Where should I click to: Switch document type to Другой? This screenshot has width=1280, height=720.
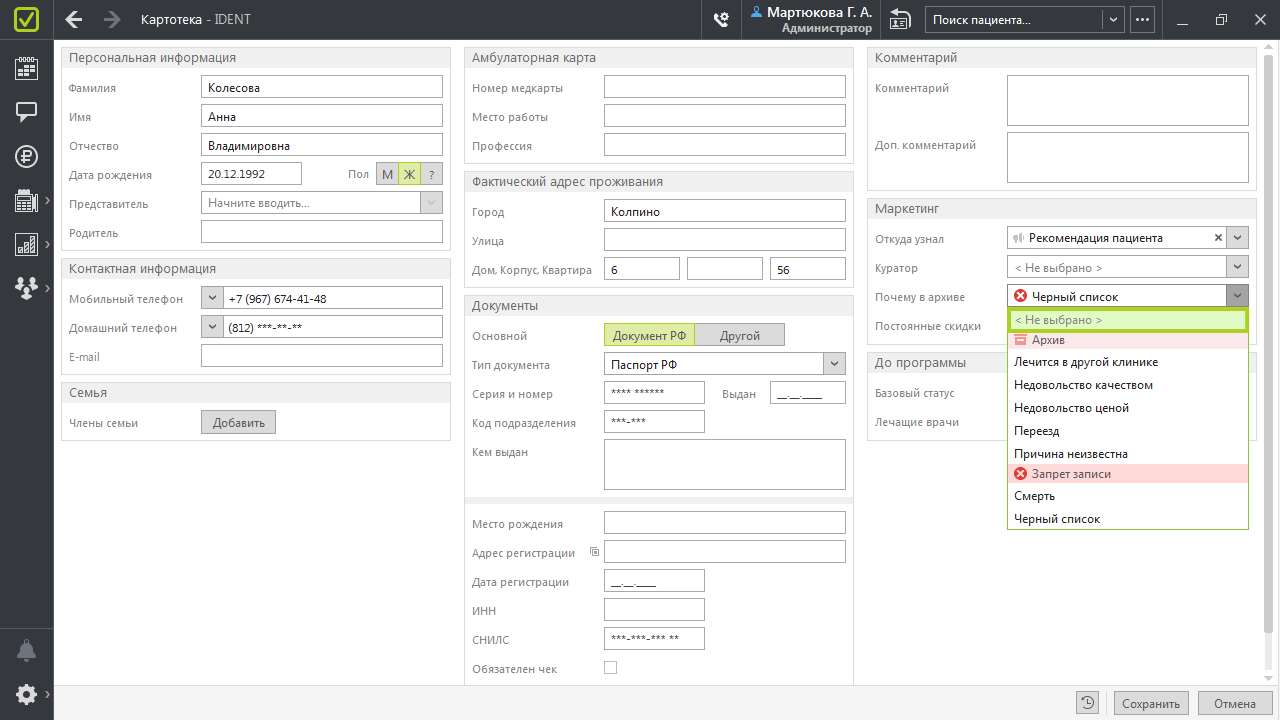pos(740,336)
